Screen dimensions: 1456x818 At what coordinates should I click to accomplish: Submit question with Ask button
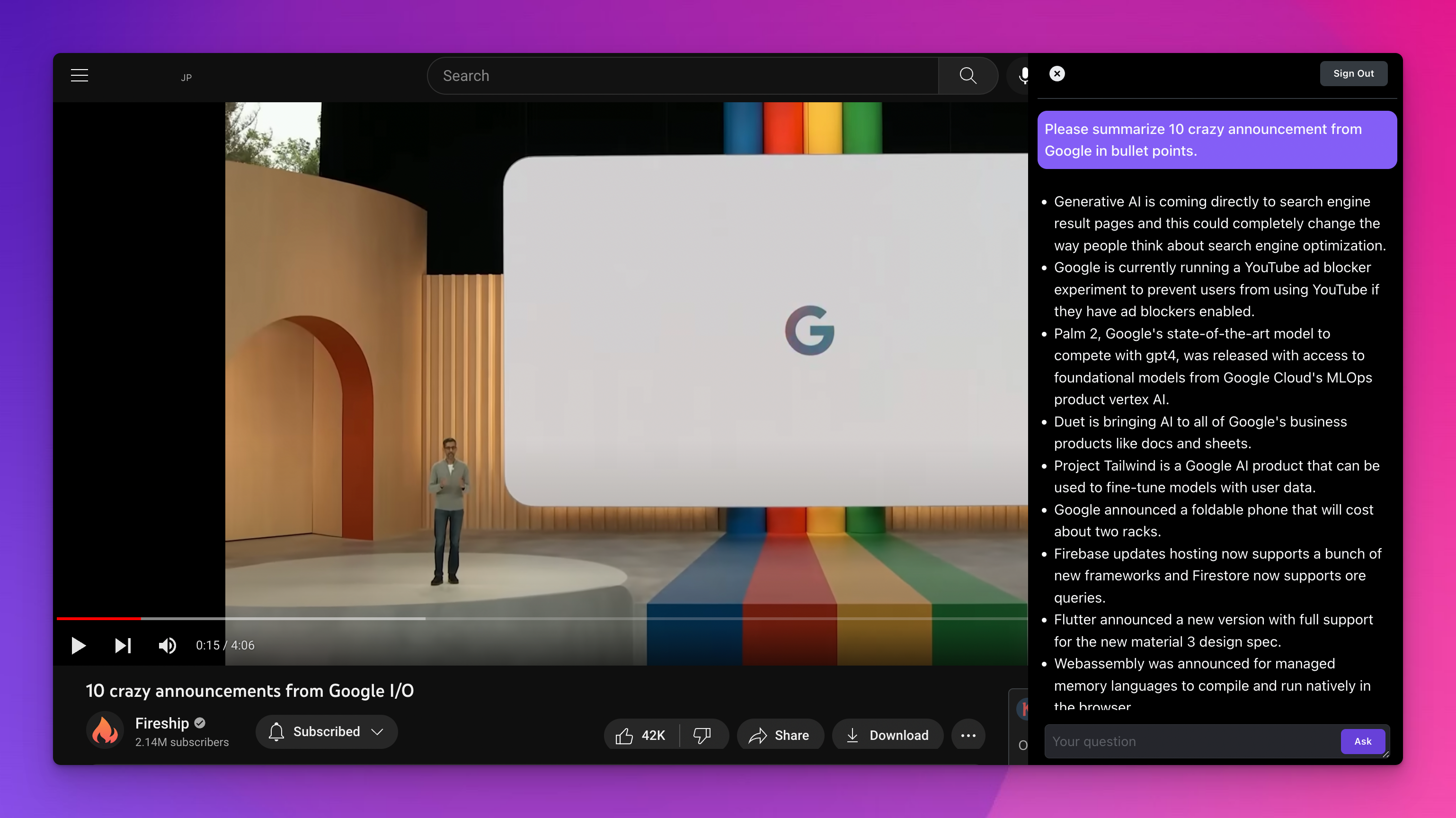point(1362,741)
